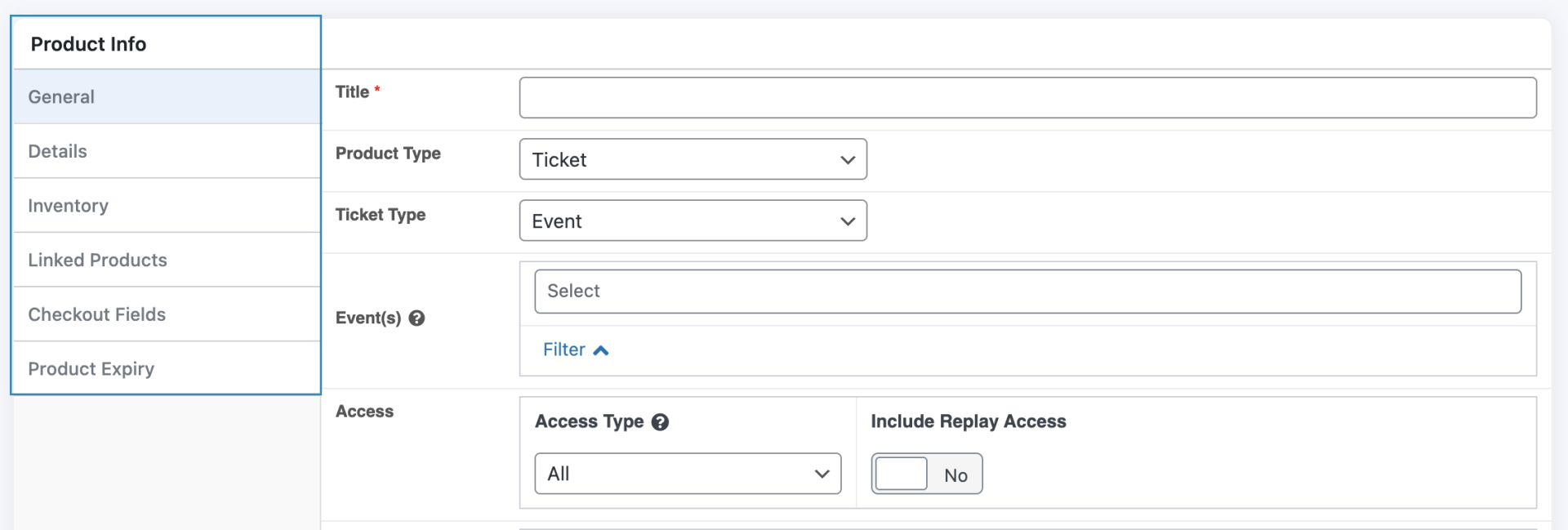Open the Product Type dropdown

[693, 160]
